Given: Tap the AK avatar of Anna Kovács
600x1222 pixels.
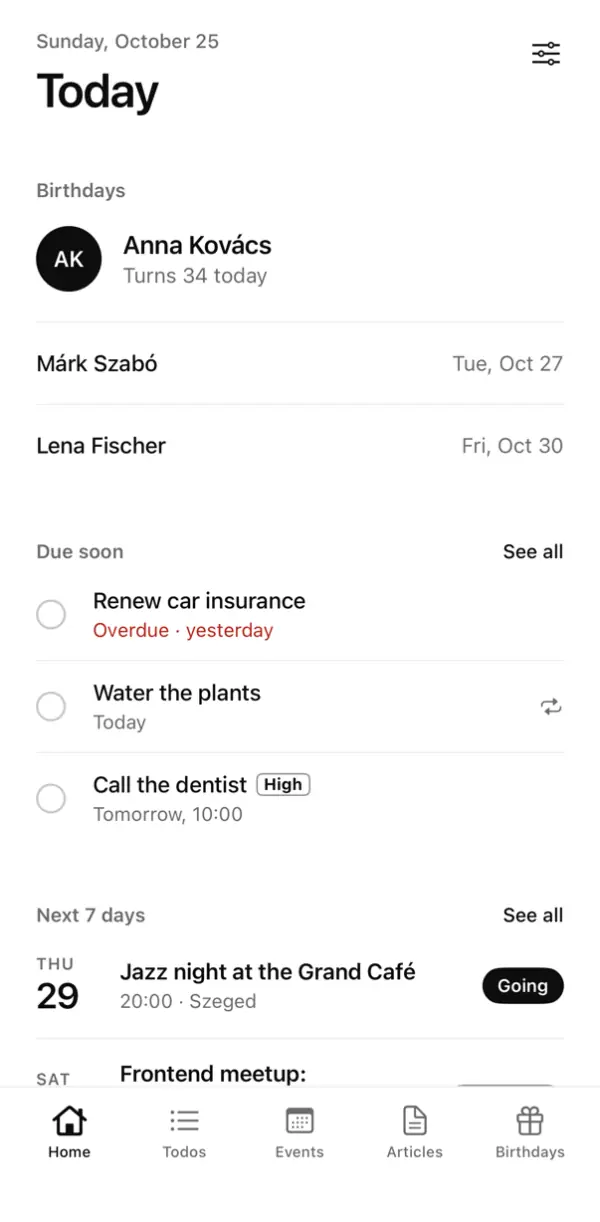Looking at the screenshot, I should click(69, 259).
